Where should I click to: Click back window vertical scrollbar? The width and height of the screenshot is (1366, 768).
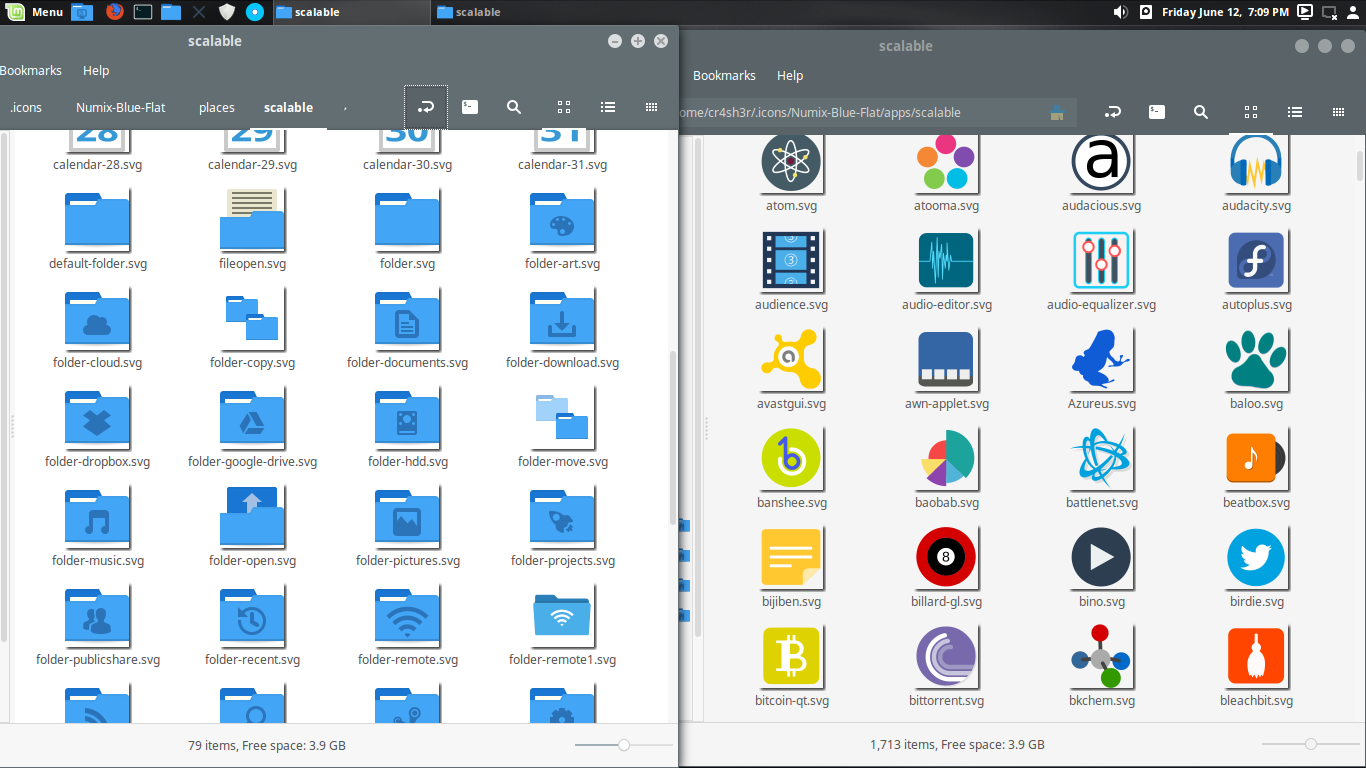pos(1360,164)
